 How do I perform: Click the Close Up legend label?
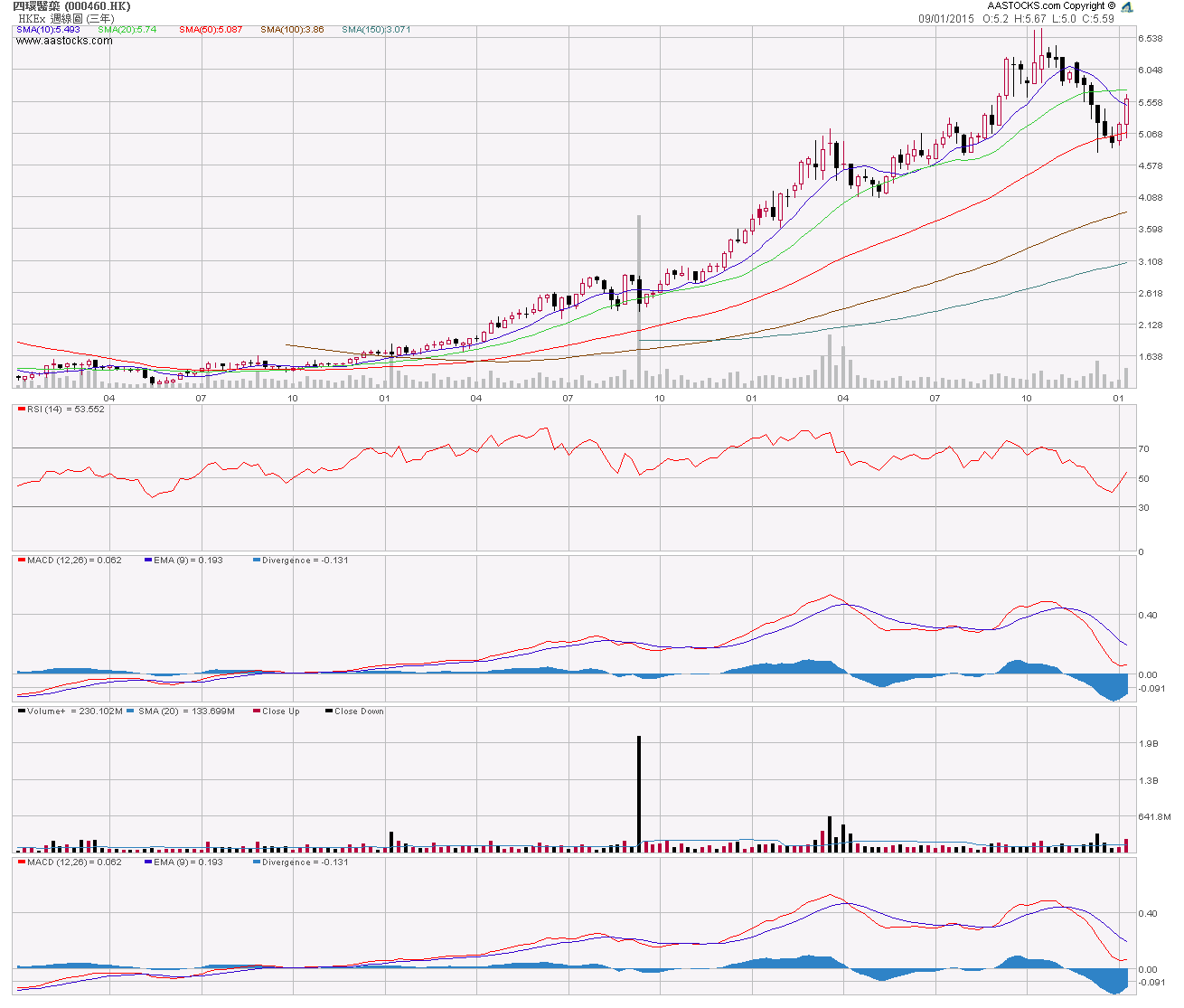(281, 711)
